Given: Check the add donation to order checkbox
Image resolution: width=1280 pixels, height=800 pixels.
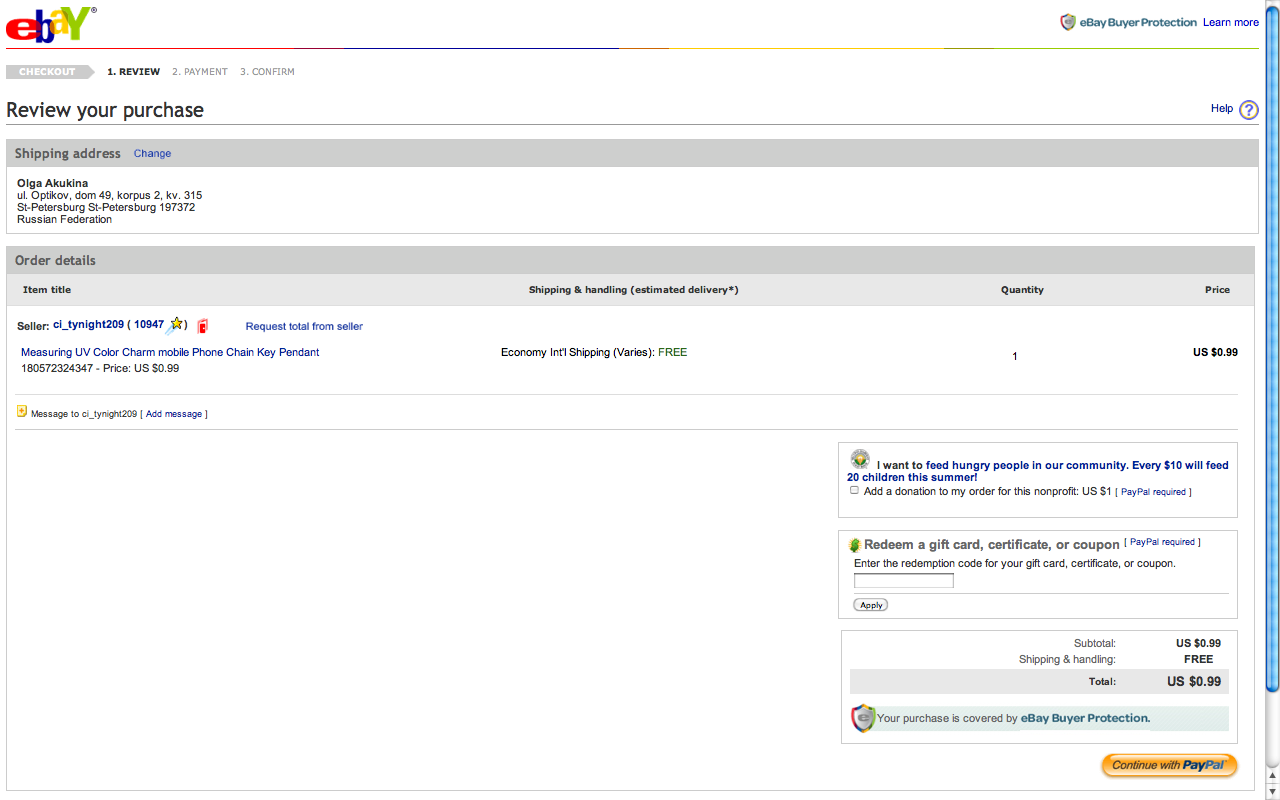Looking at the screenshot, I should [854, 490].
